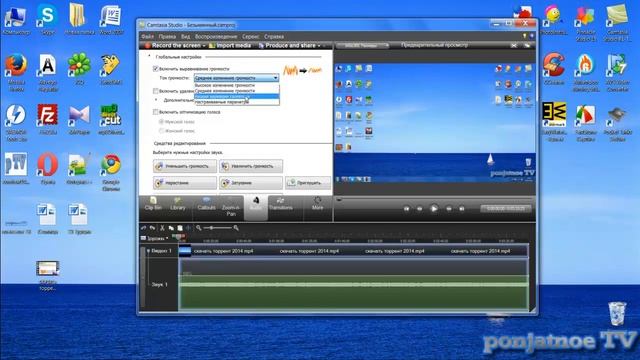Click the volume down button (Уменьшить громкость)
This screenshot has width=640, height=360.
coord(185,166)
